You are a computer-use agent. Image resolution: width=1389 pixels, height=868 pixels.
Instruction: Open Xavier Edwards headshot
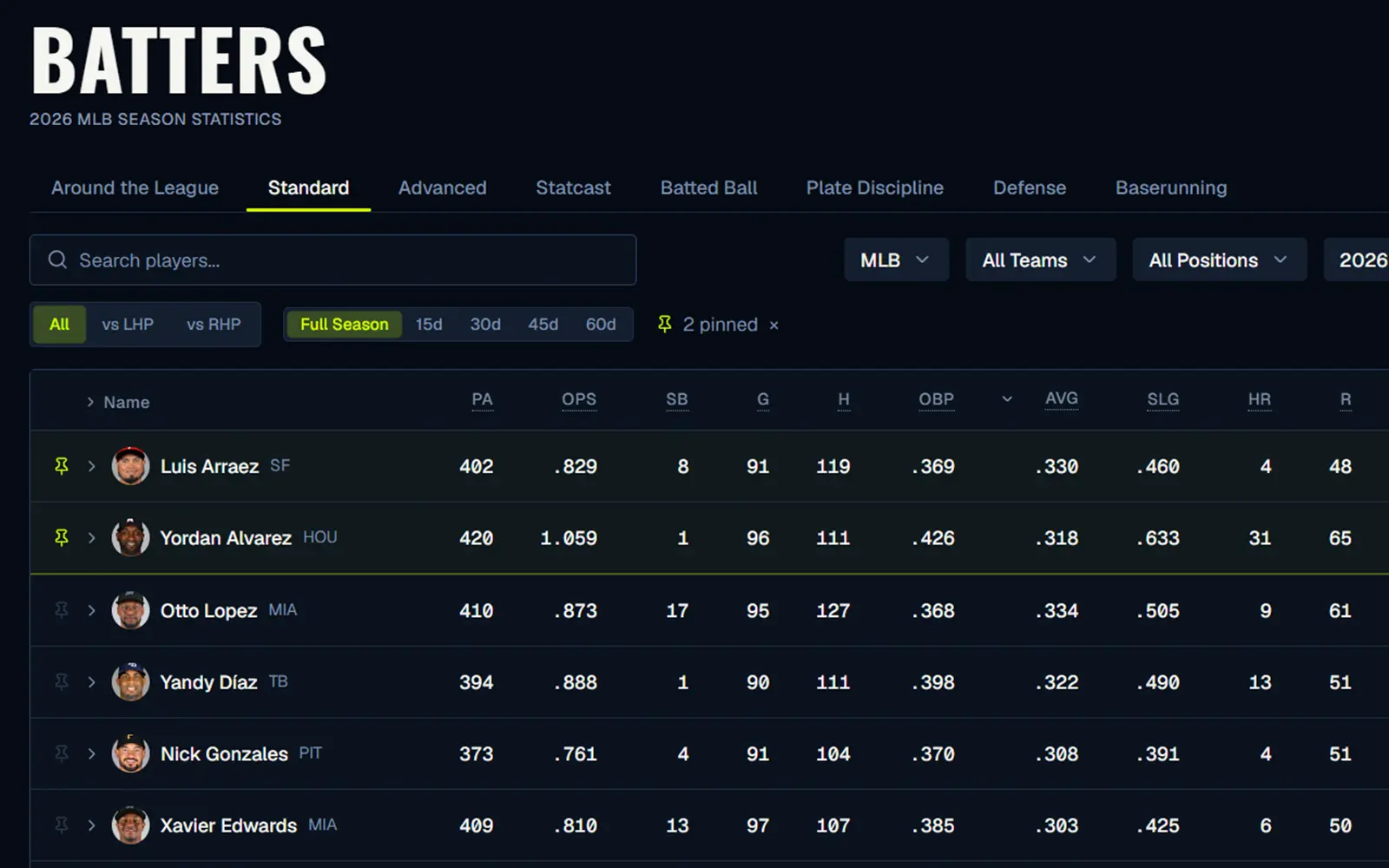[130, 825]
